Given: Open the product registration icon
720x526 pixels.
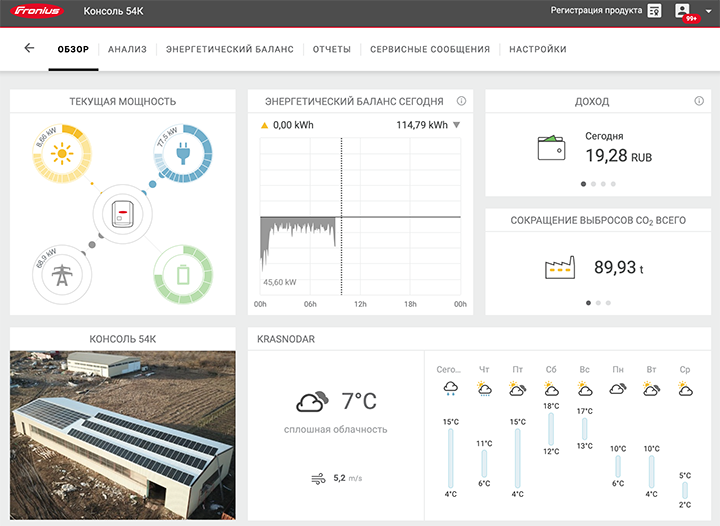Looking at the screenshot, I should click(x=654, y=11).
